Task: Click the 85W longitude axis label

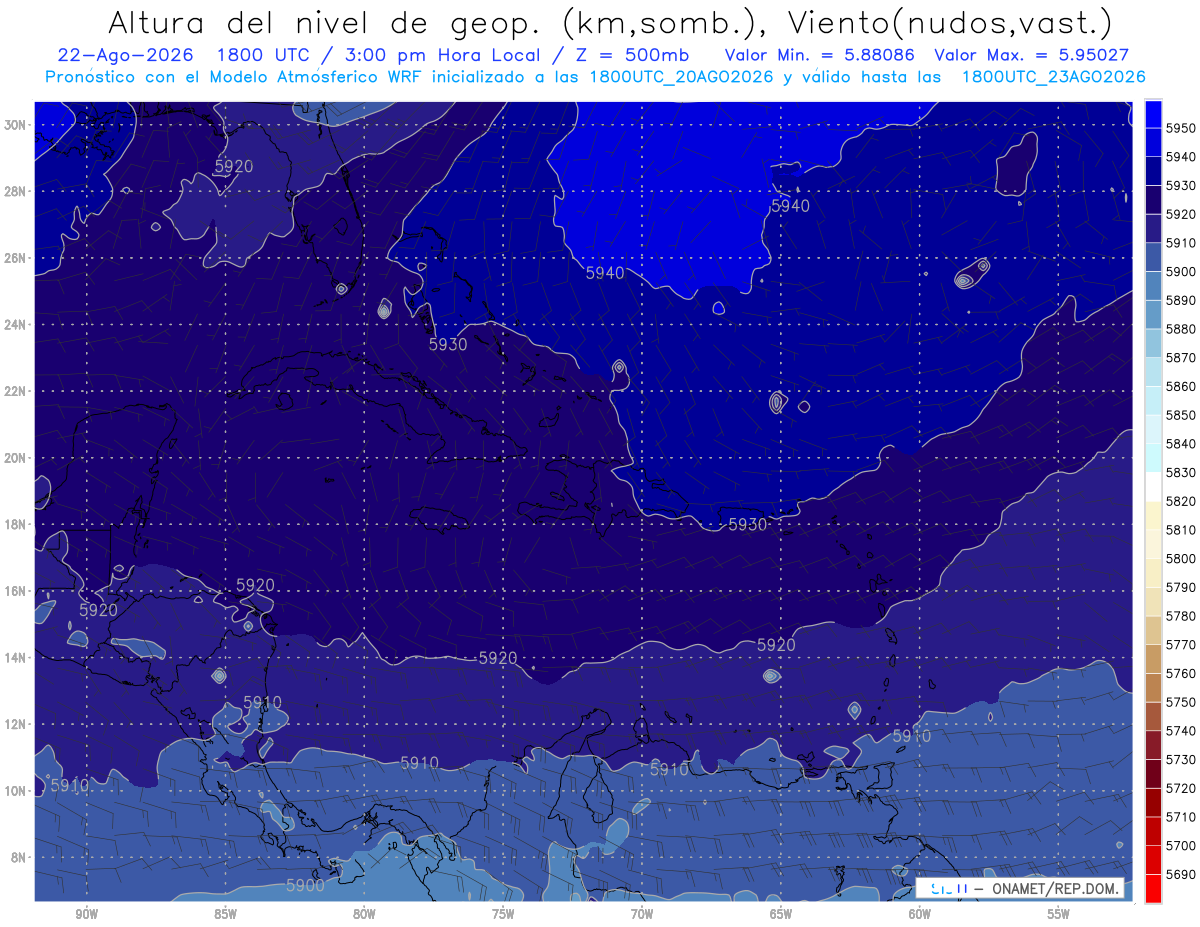Action: coord(226,914)
